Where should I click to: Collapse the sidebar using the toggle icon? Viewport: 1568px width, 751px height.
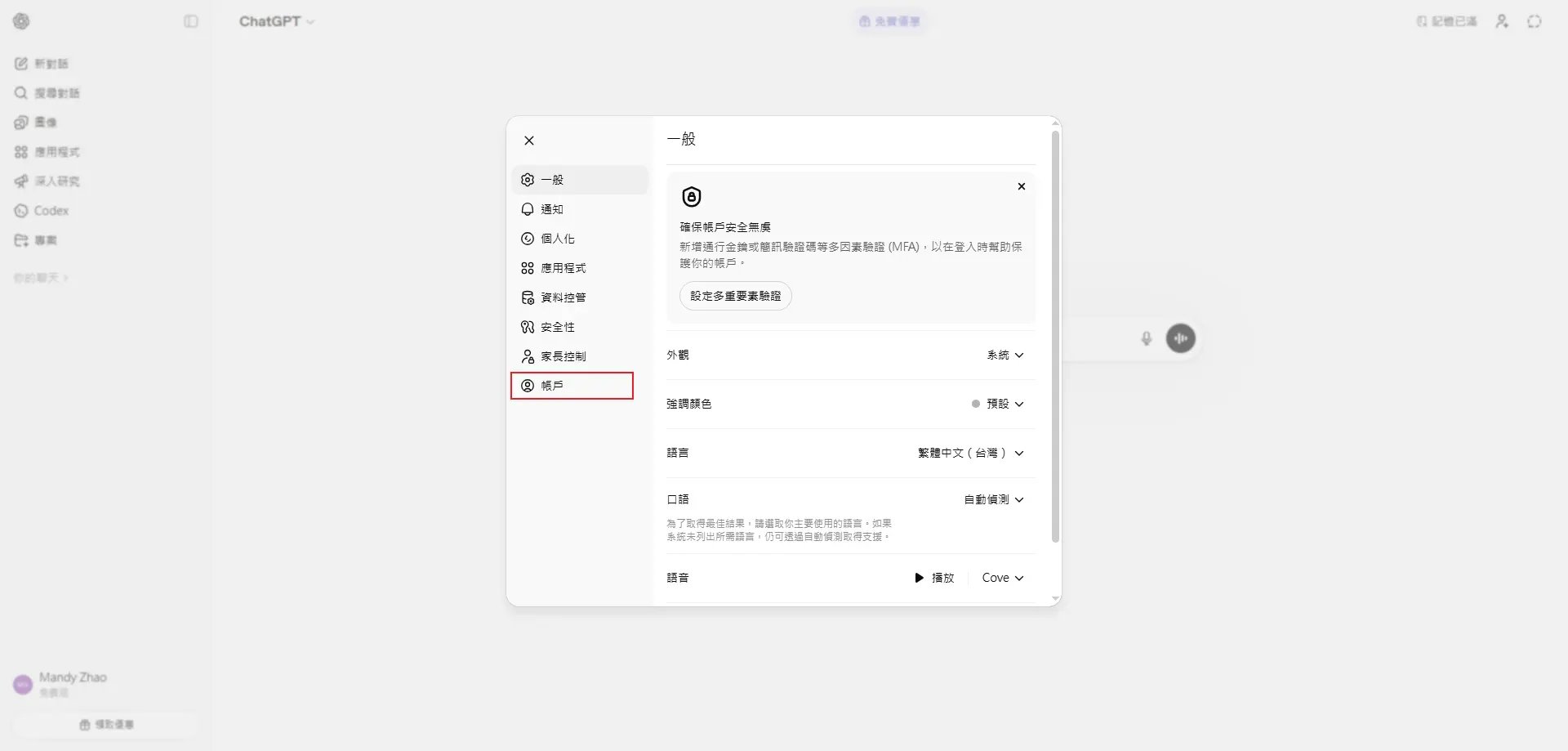point(190,21)
